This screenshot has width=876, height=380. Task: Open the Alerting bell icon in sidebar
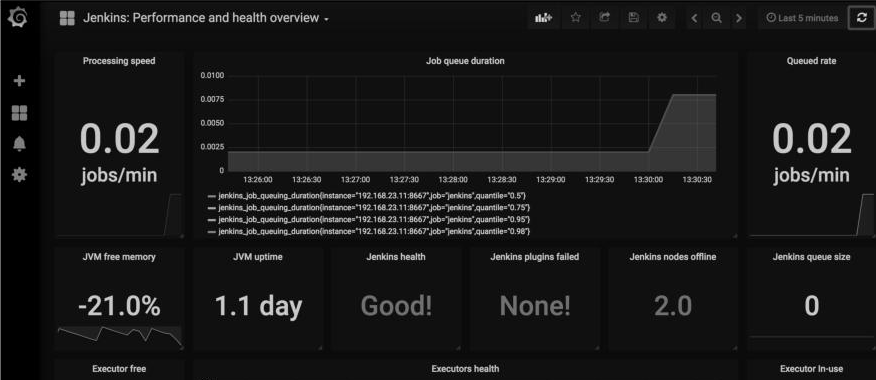(19, 144)
